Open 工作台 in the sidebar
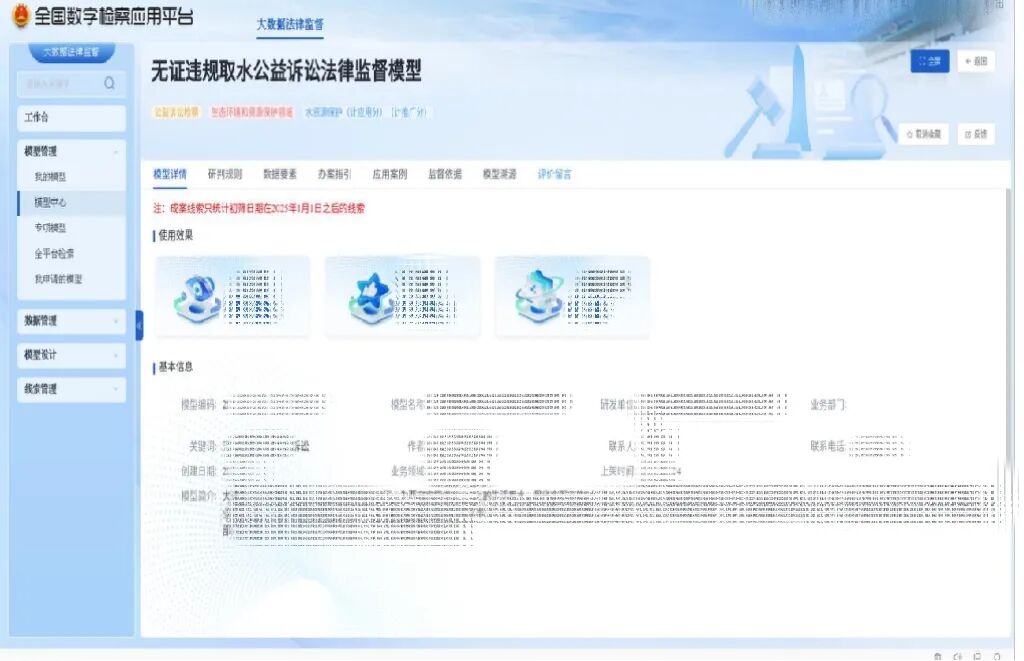 coord(71,118)
